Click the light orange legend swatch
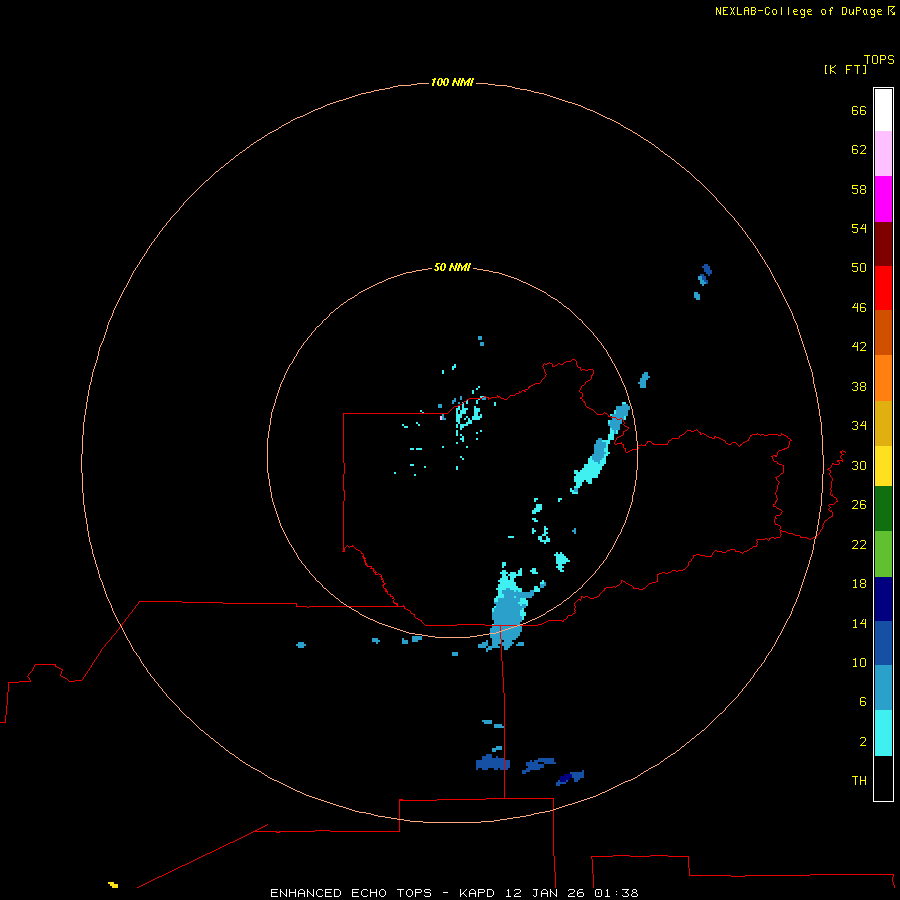The image size is (900, 900). pos(883,378)
